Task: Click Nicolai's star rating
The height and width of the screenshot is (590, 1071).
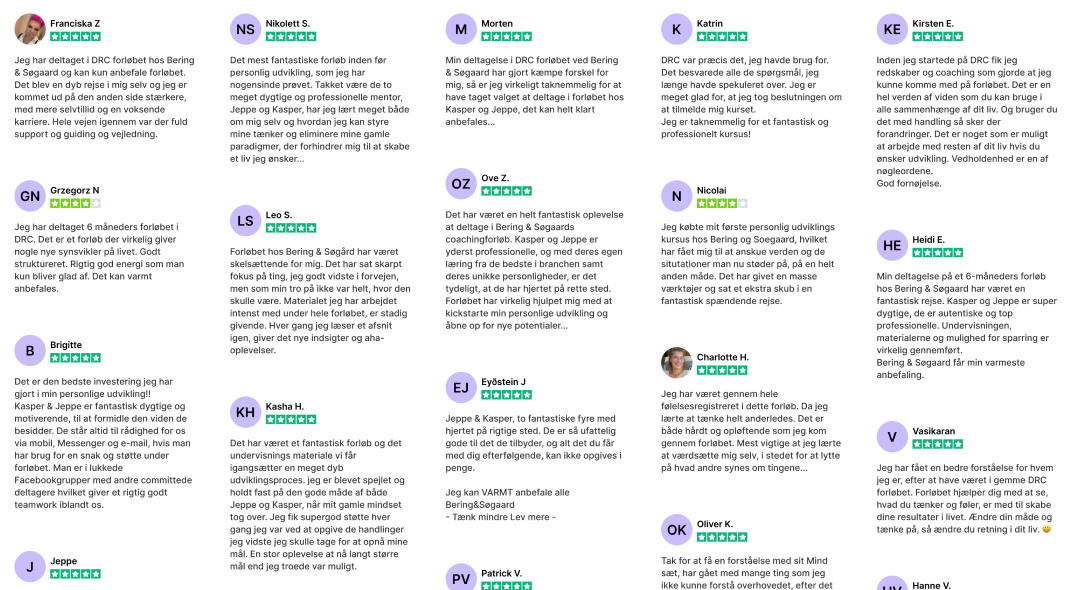Action: click(722, 203)
